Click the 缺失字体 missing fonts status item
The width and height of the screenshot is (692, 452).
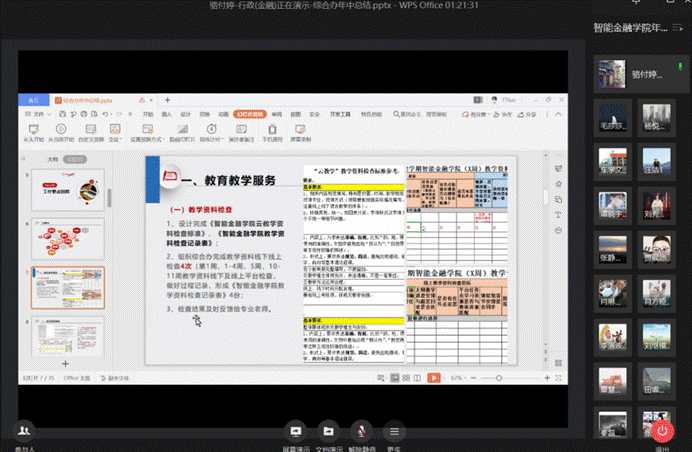114,378
